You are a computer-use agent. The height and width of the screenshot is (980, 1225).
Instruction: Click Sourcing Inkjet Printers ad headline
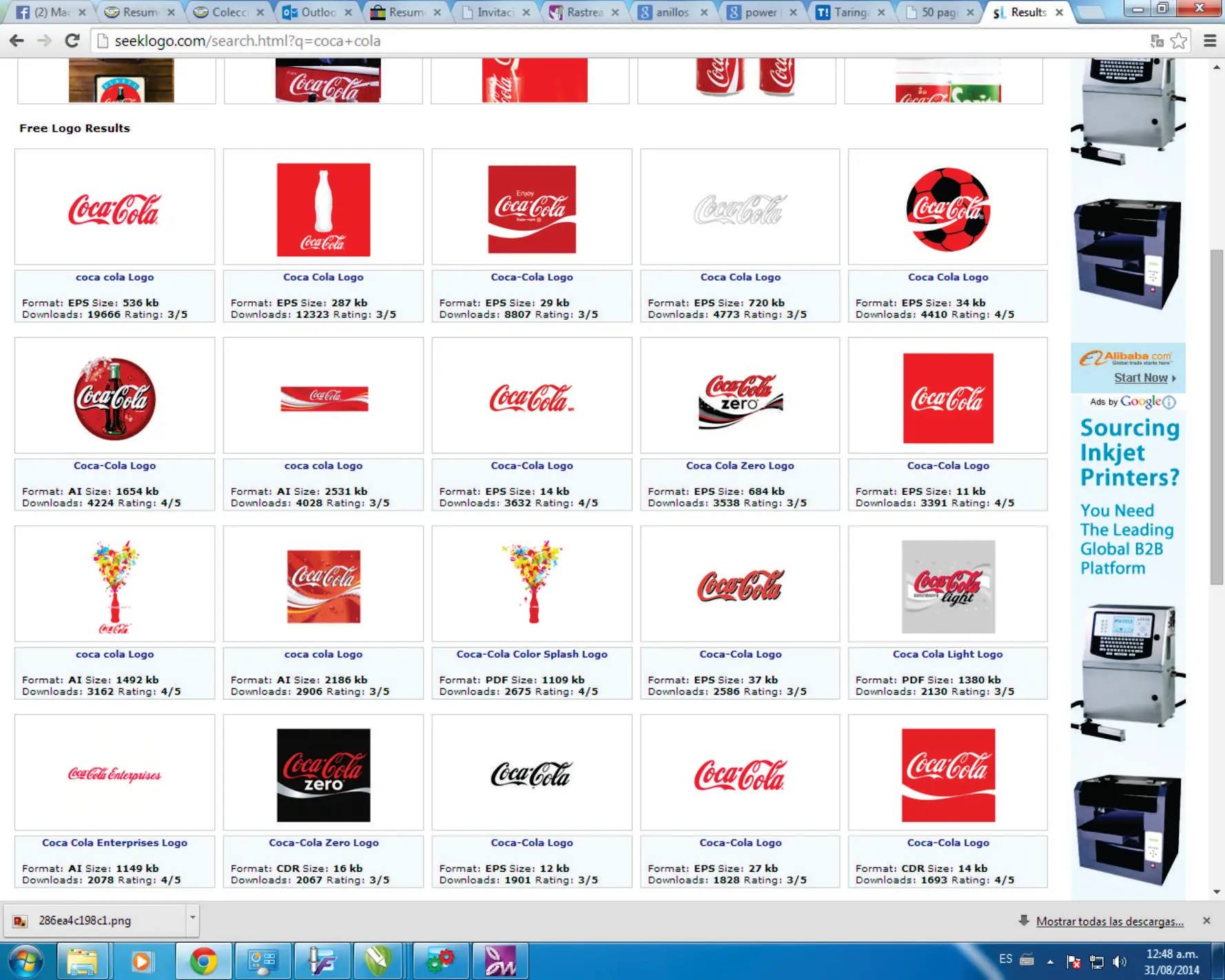point(1129,452)
